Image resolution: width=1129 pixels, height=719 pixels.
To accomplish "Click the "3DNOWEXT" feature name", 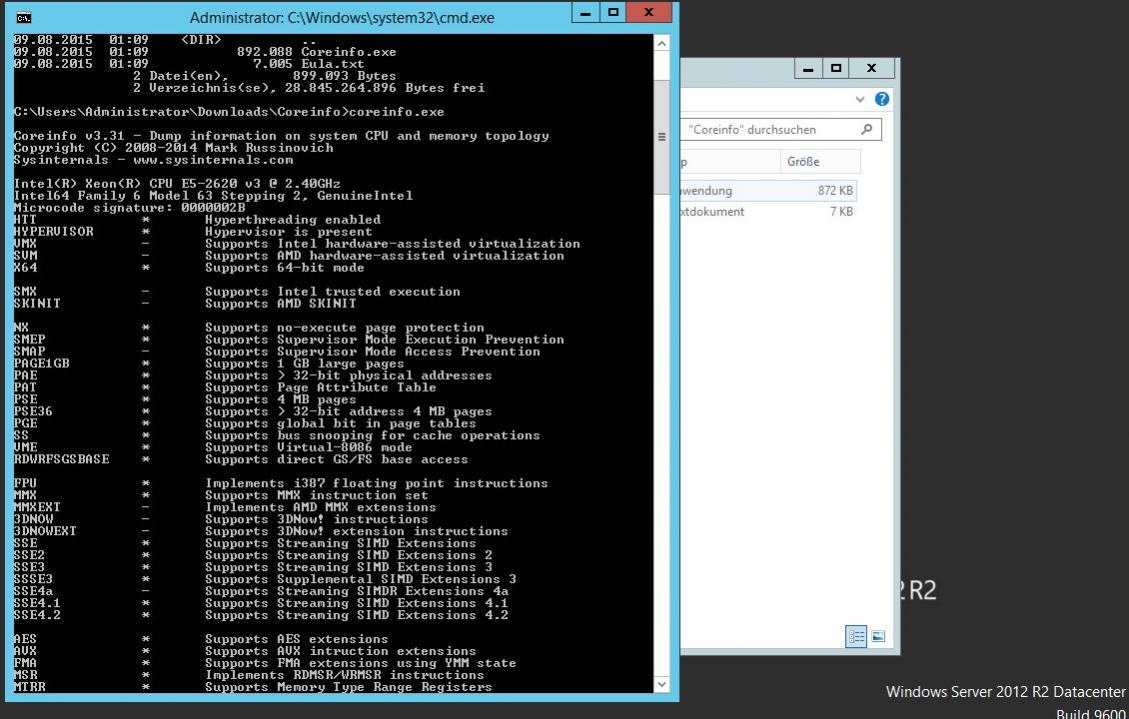I will coord(45,531).
